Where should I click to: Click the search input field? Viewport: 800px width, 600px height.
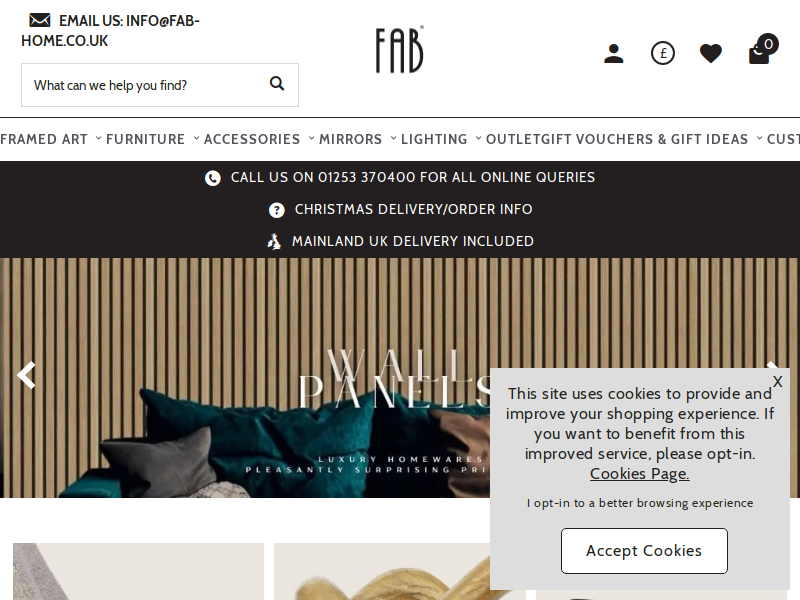[x=144, y=85]
